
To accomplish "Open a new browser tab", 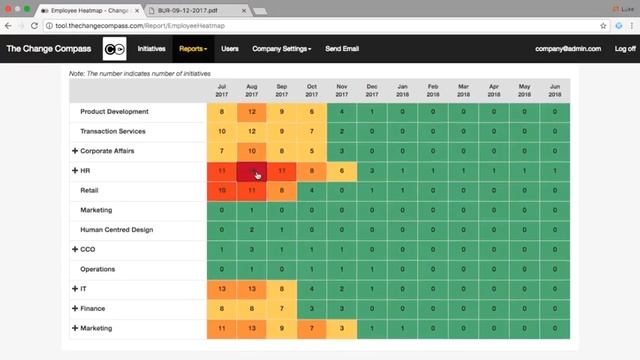I will (260, 11).
